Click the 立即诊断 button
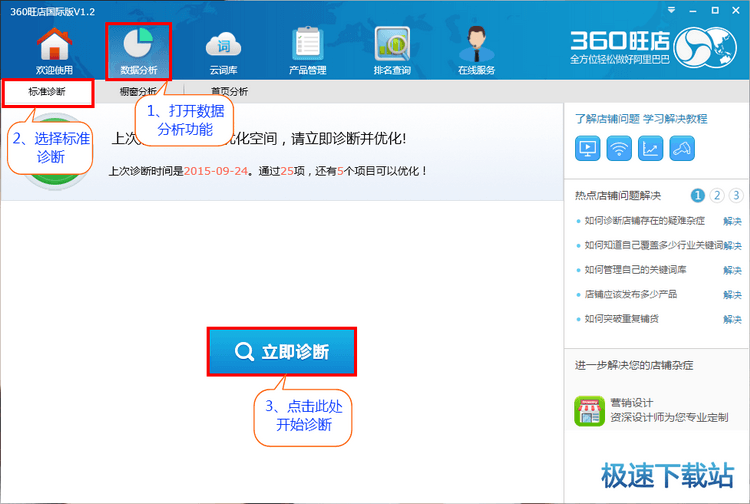The image size is (750, 504). (282, 351)
